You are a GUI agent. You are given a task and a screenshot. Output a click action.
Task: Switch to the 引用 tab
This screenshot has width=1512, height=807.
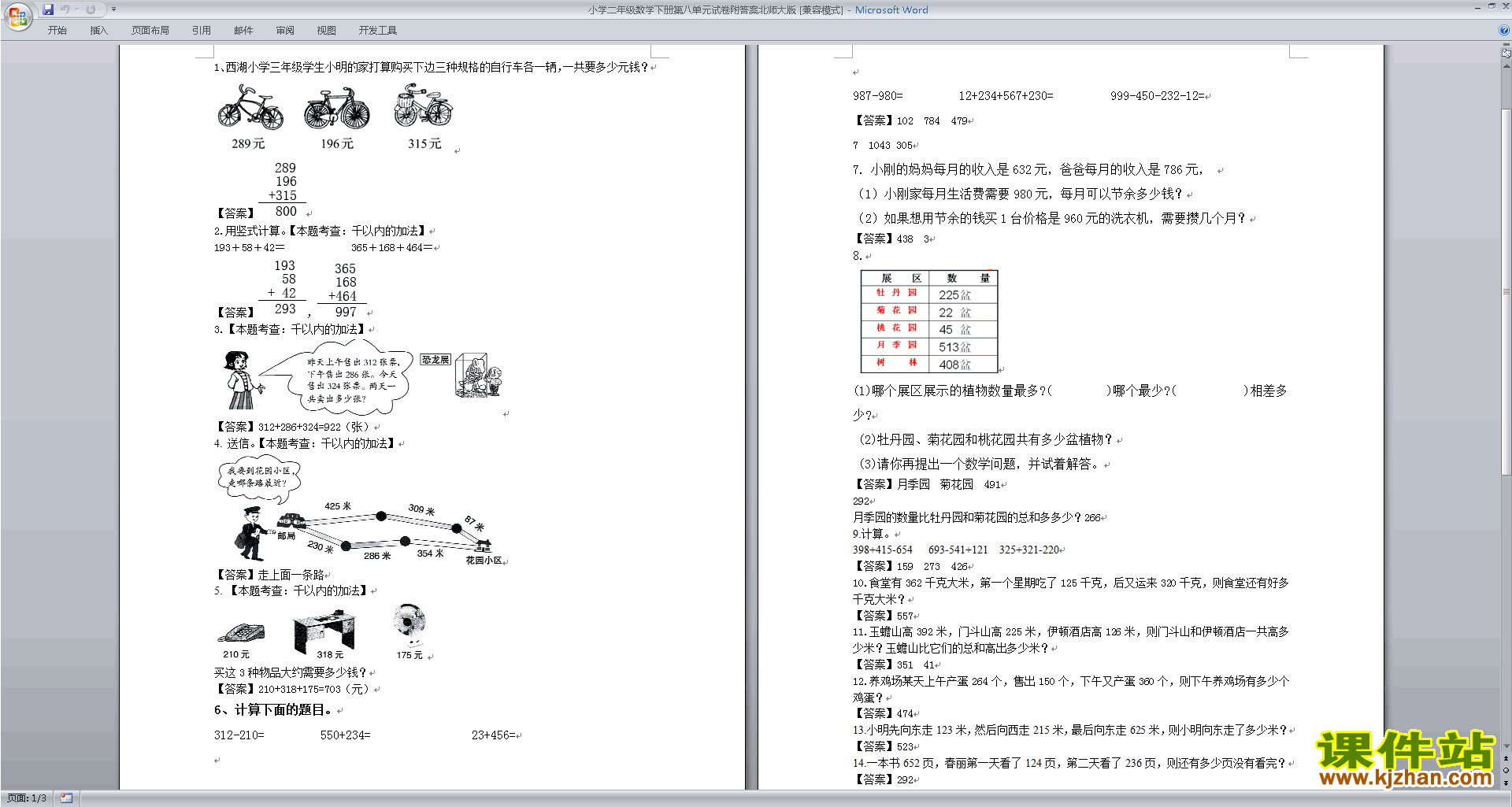point(202,31)
